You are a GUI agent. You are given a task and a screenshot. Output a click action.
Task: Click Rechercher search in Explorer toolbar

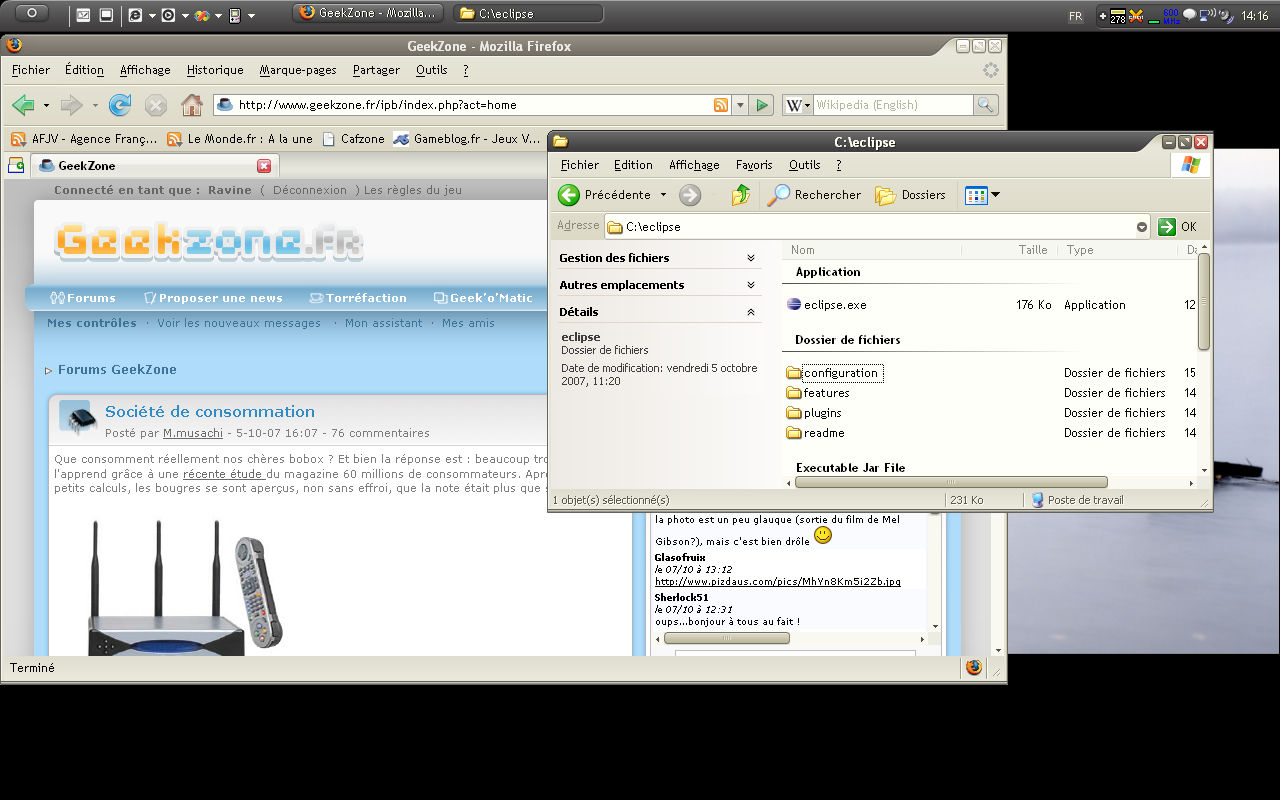tap(814, 195)
